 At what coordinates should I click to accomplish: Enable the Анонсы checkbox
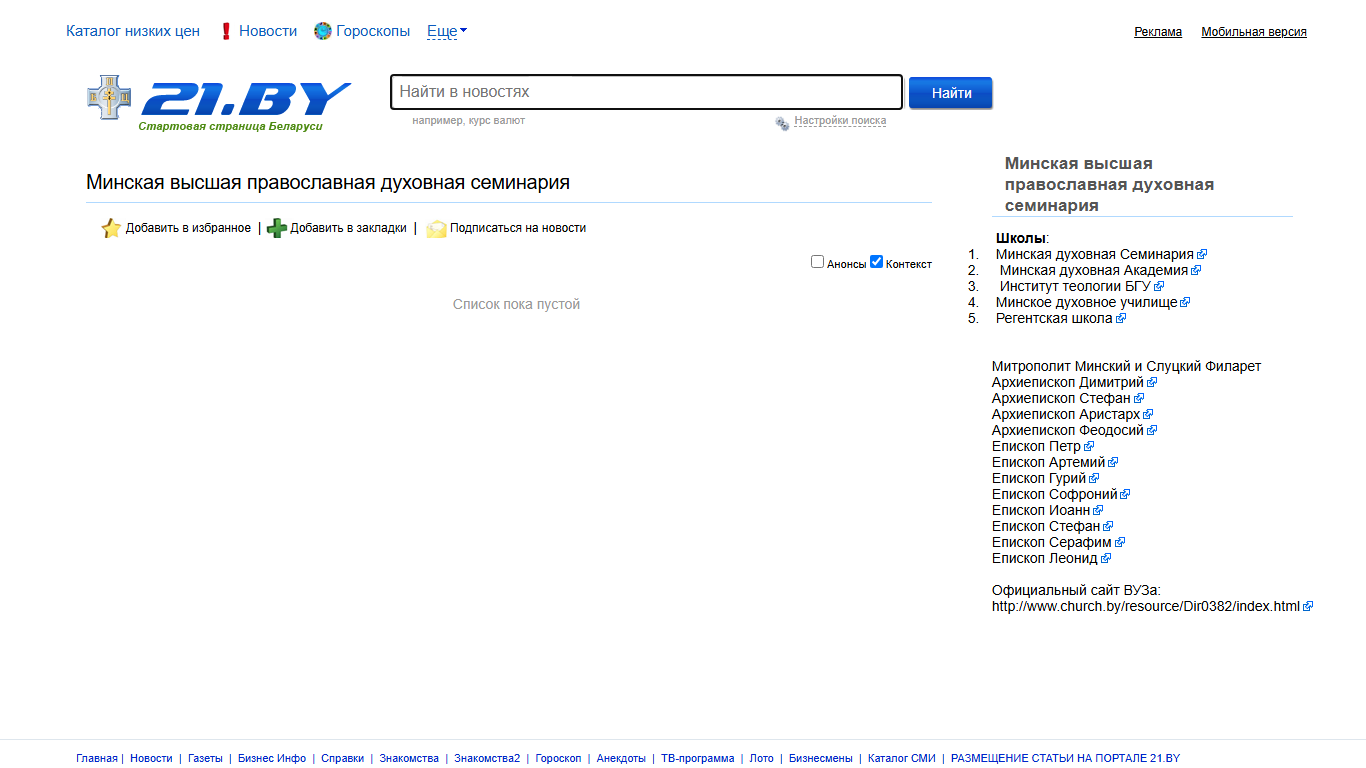tap(817, 262)
